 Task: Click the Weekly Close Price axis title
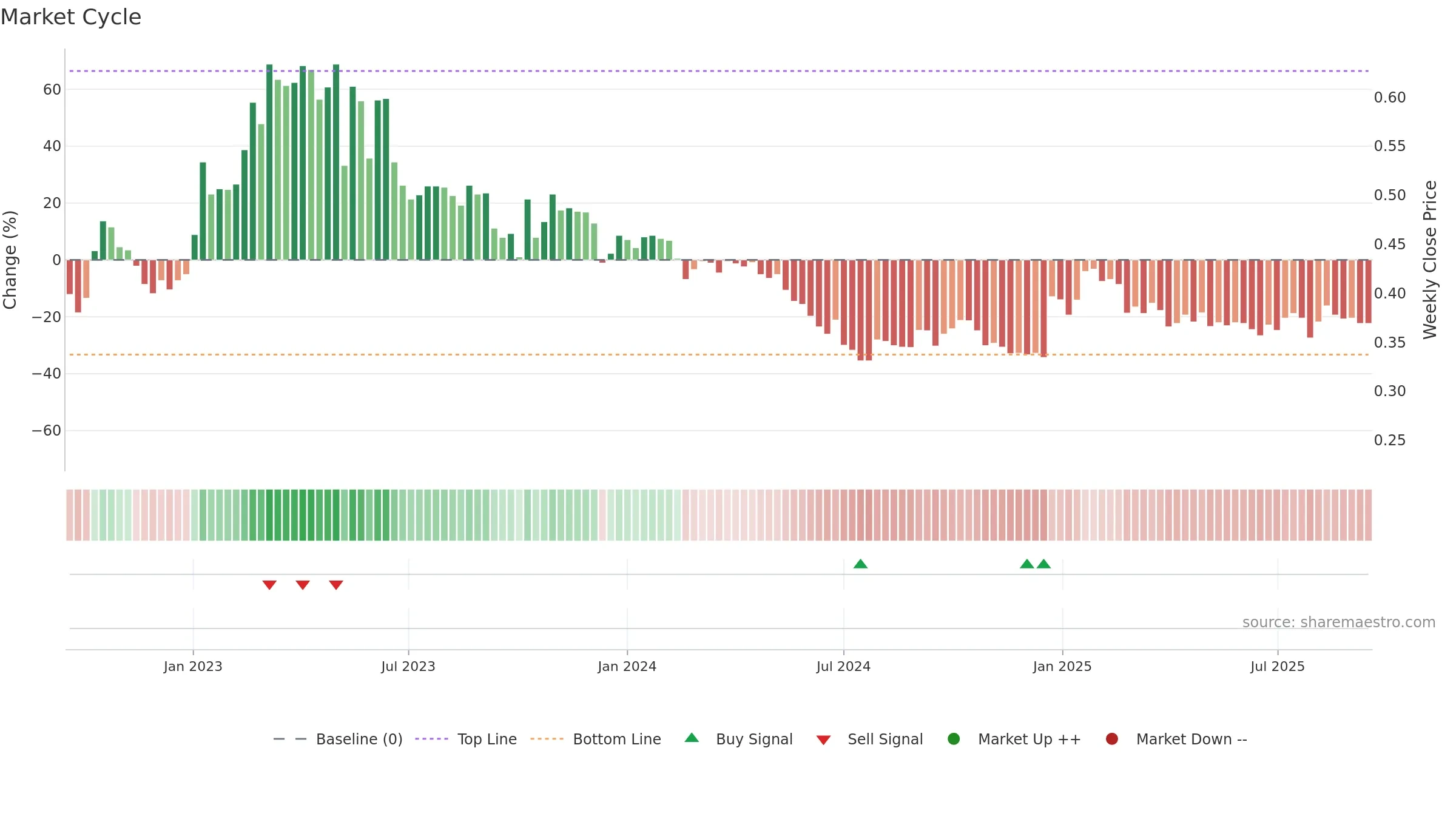coord(1430,260)
